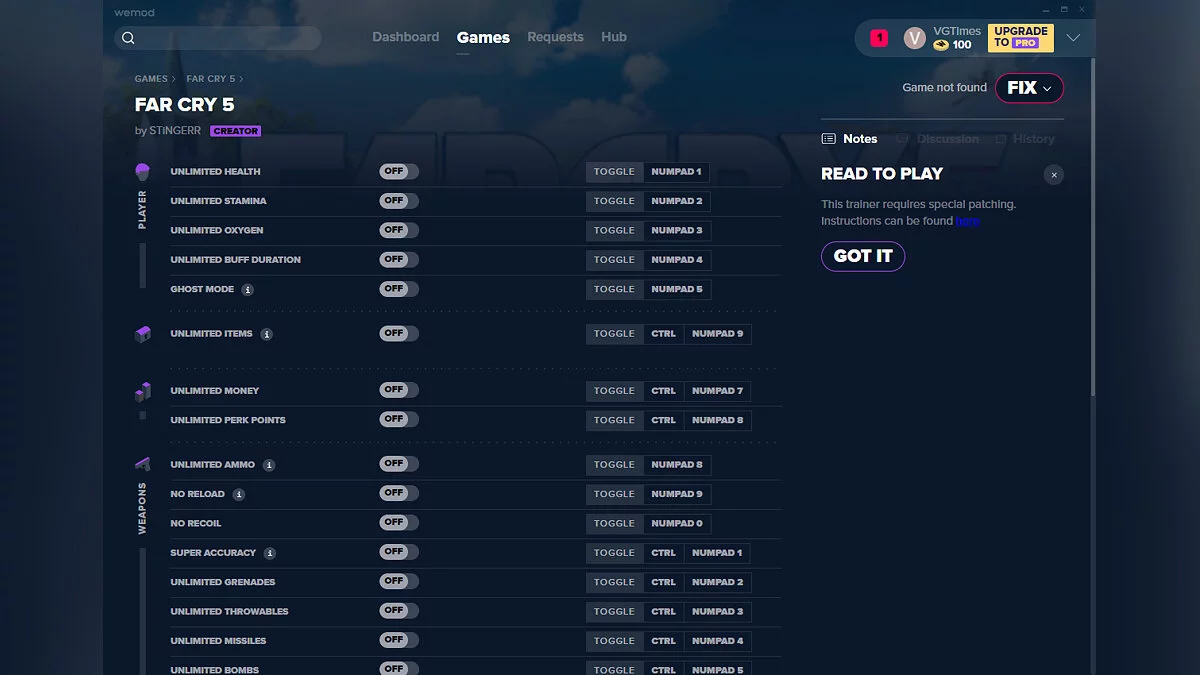This screenshot has height=675, width=1200.
Task: Turn on the No Recoil switch
Action: [398, 523]
